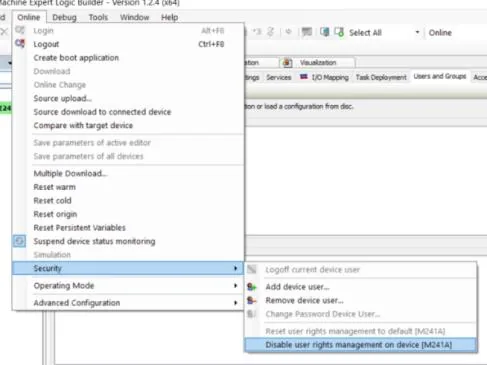Click Save parameters of active editor
The height and width of the screenshot is (365, 487).
click(x=128, y=143)
